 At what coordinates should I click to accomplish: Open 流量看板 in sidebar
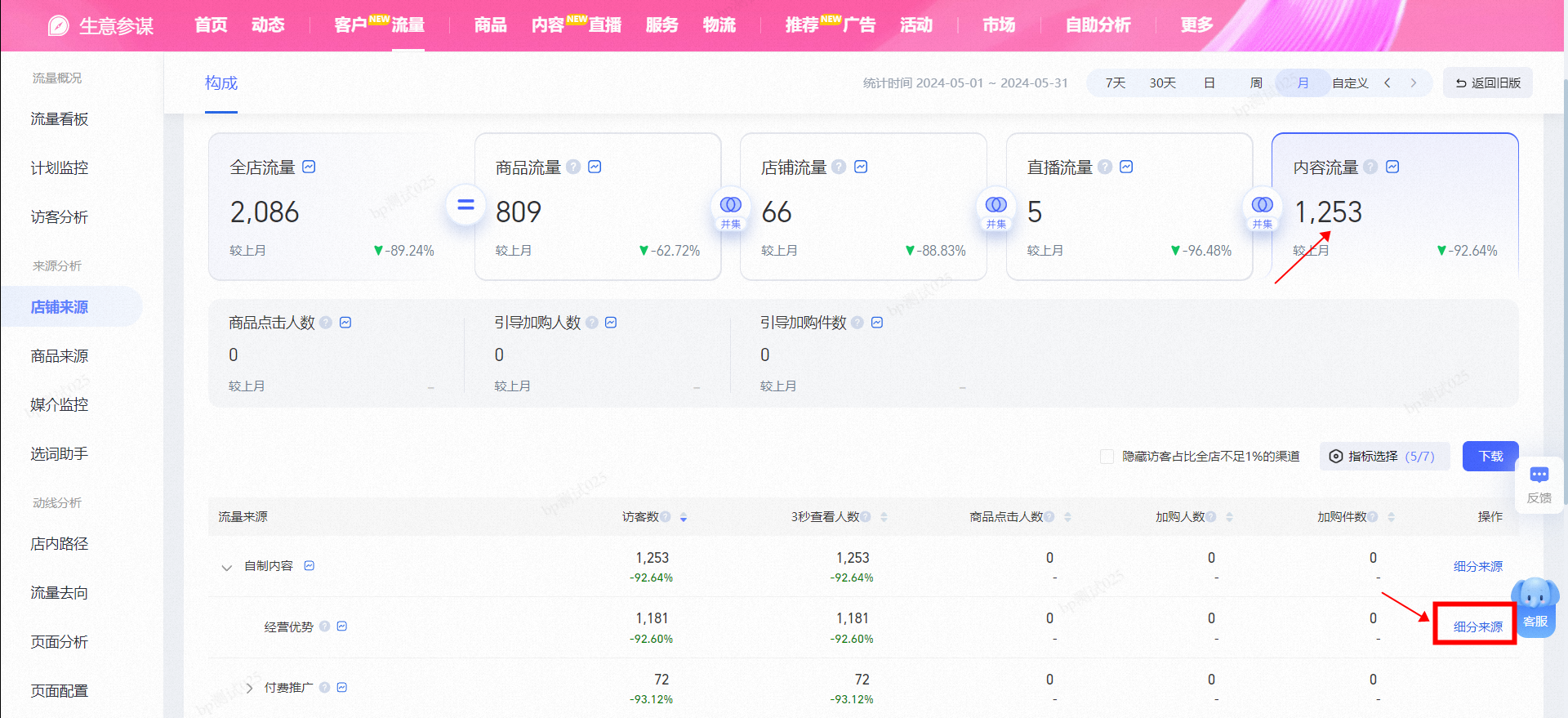[60, 119]
